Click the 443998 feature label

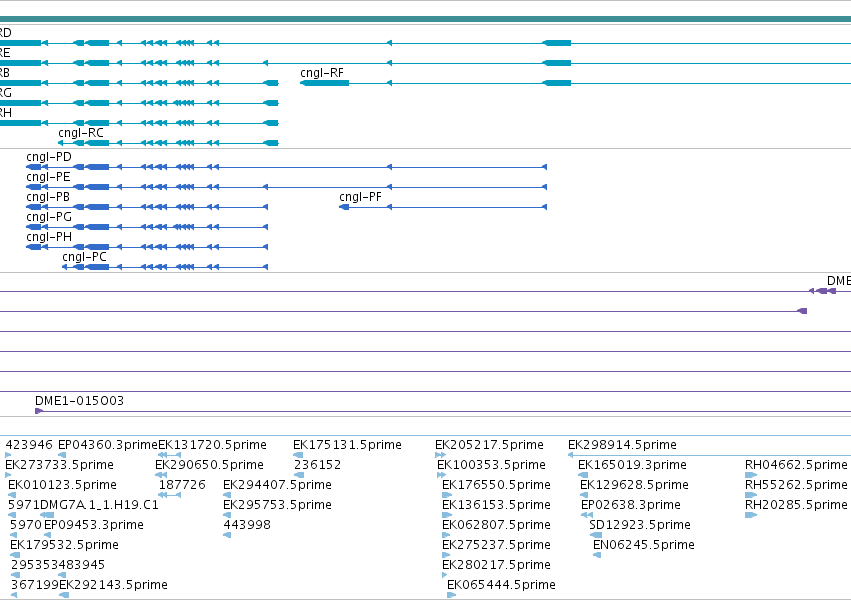(247, 525)
